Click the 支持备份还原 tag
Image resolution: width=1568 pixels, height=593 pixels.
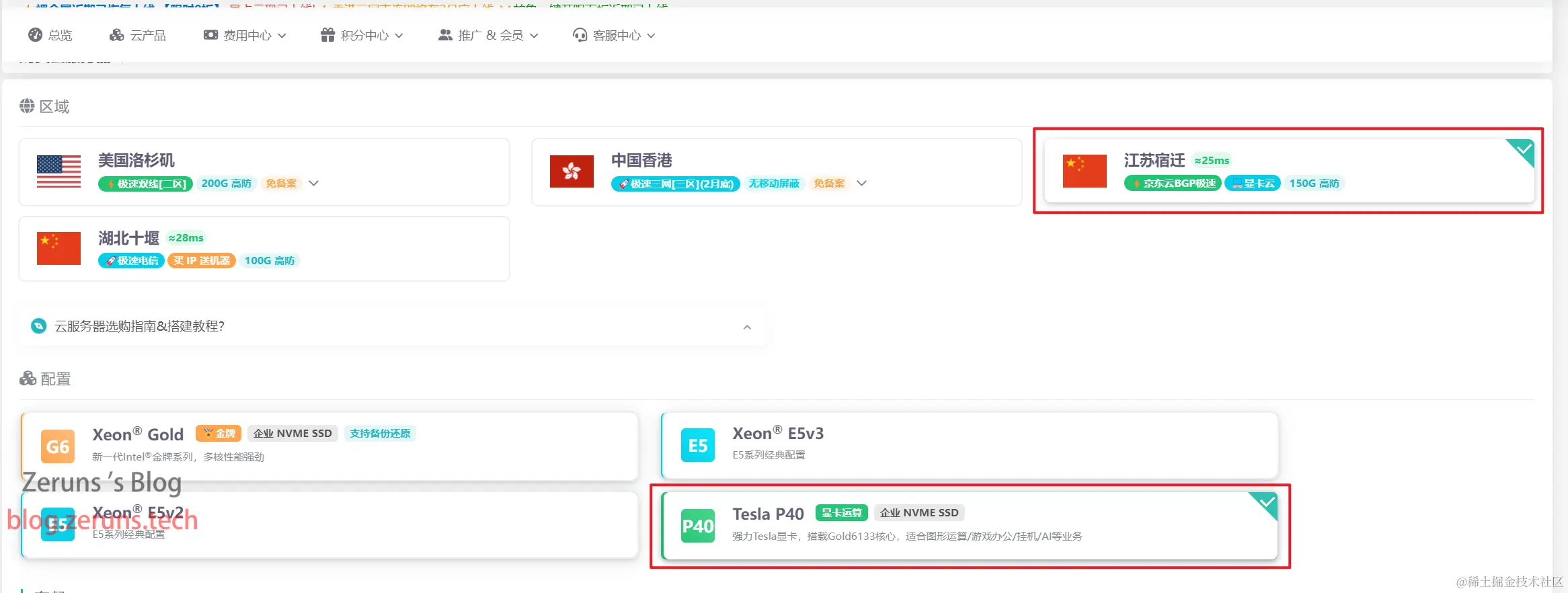pyautogui.click(x=380, y=433)
